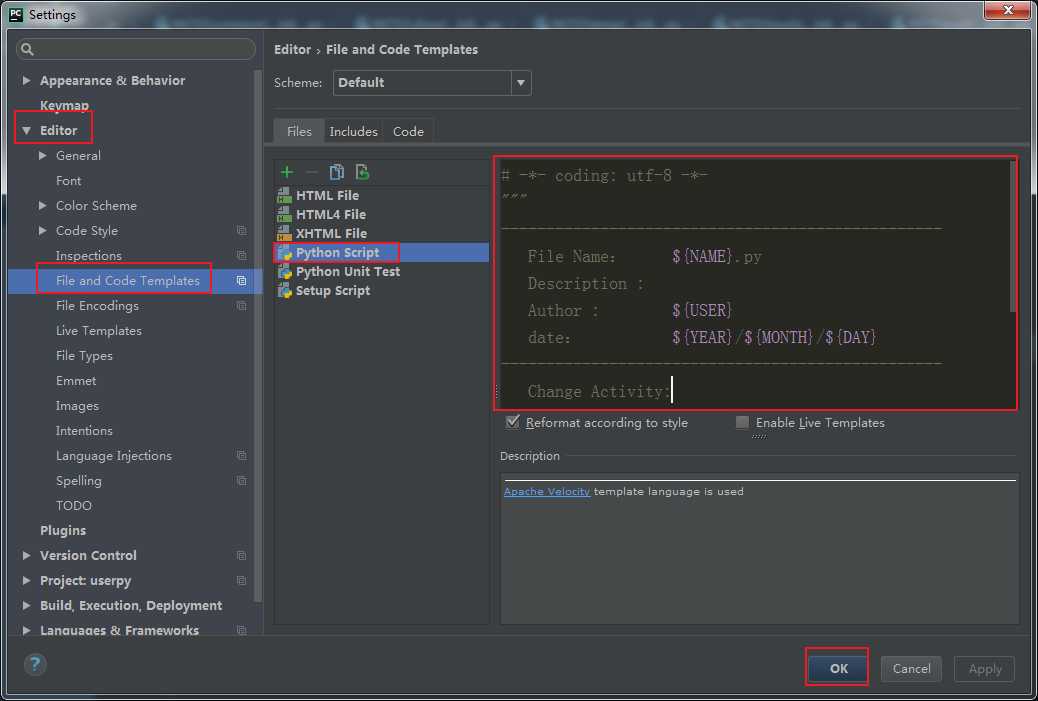Click project-level icon beside Inspections

tap(242, 256)
